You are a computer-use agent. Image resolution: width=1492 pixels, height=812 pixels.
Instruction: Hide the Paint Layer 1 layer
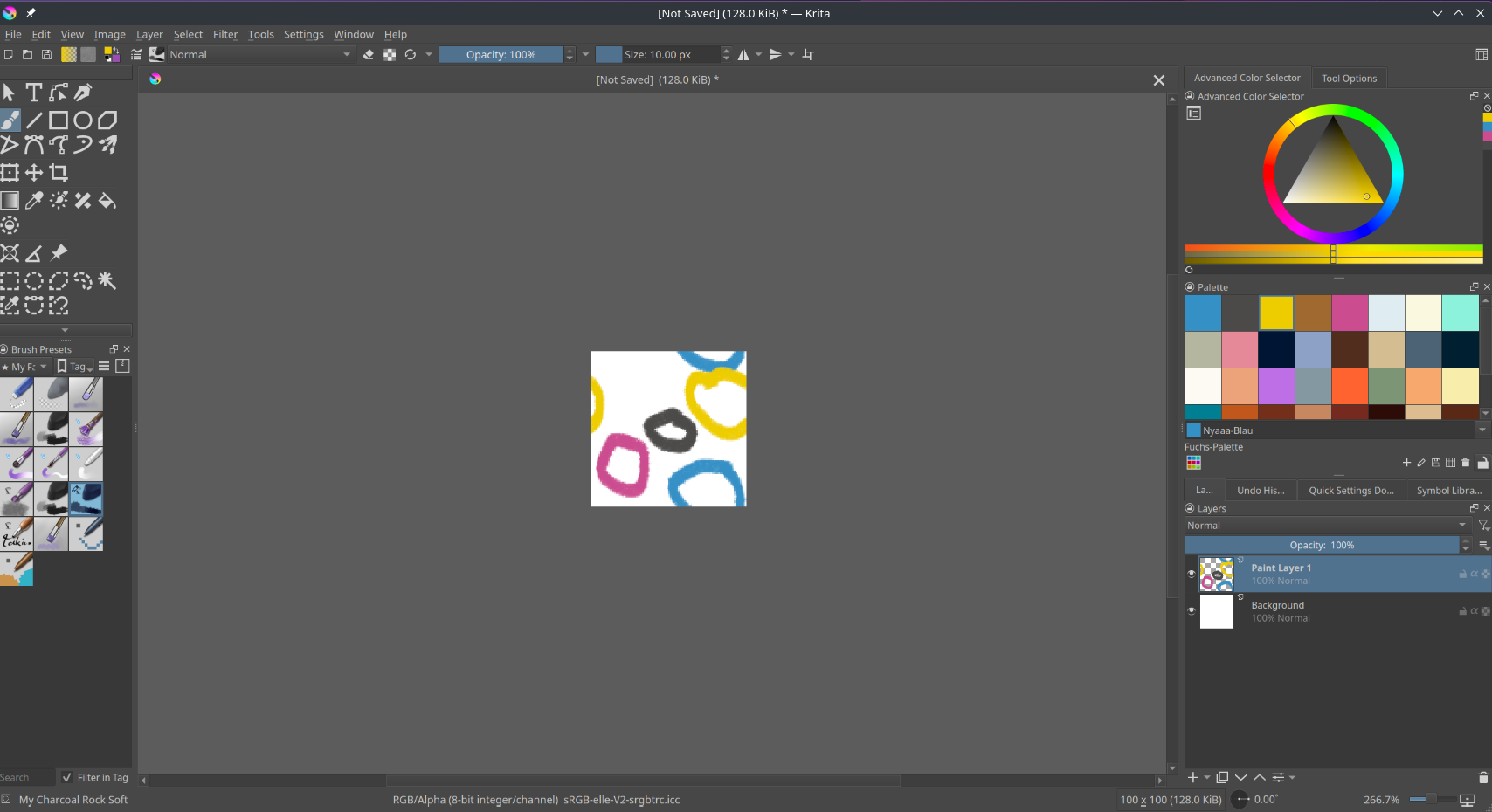1191,574
